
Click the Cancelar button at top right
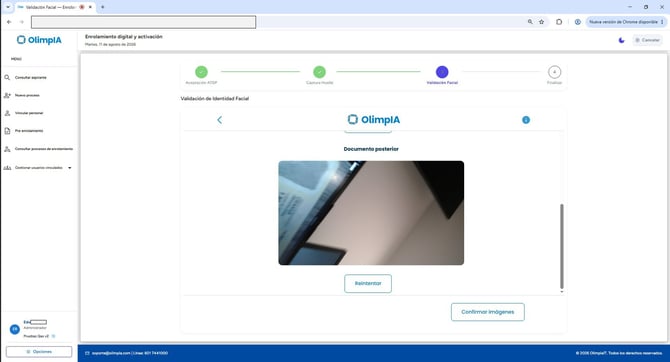(x=647, y=40)
